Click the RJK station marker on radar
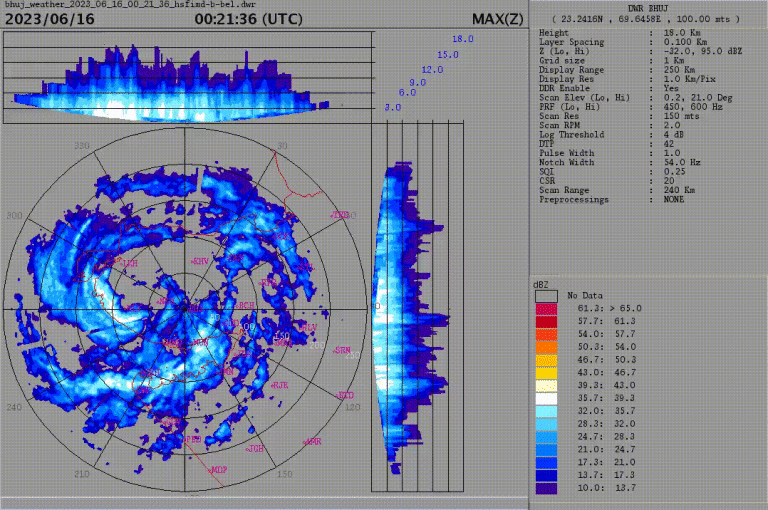 (x=279, y=385)
